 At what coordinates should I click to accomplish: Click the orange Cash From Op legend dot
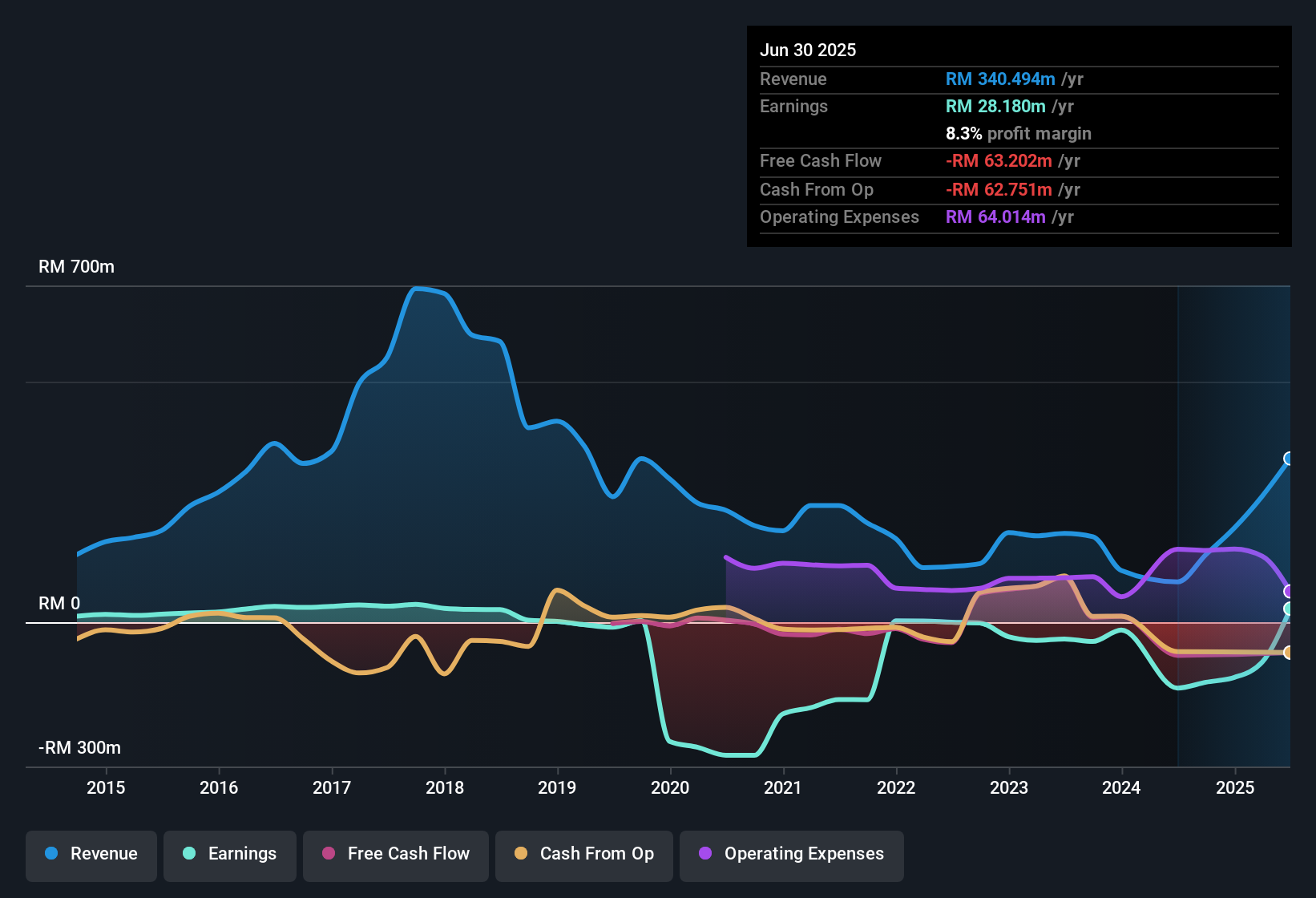[x=521, y=855]
